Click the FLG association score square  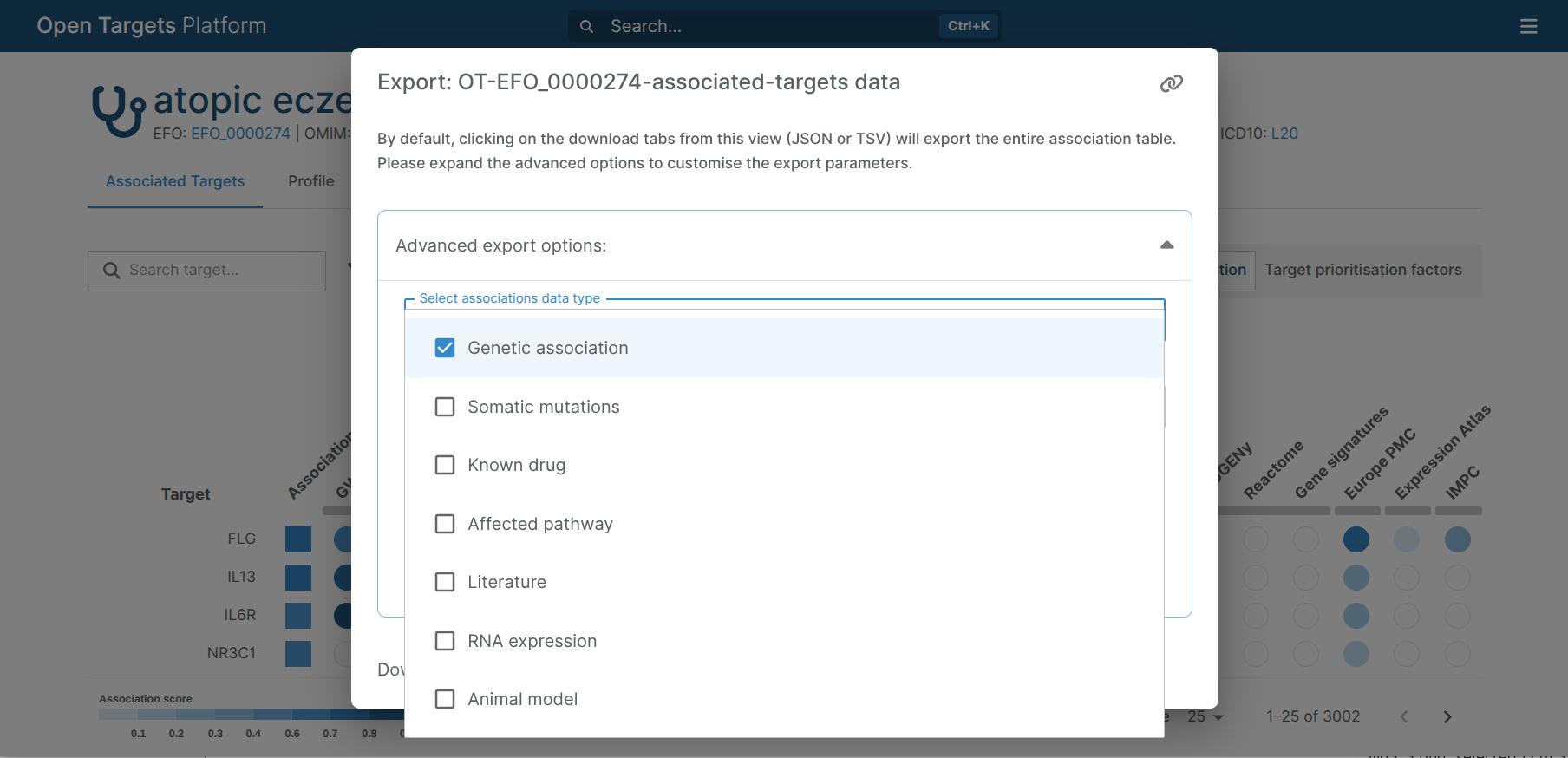point(298,539)
